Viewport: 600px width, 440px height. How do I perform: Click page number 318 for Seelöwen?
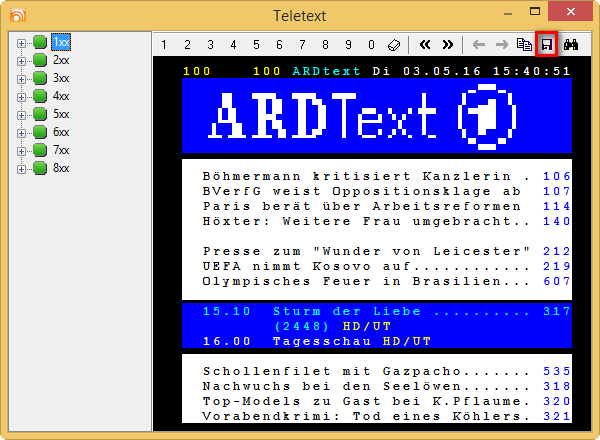pyautogui.click(x=557, y=386)
